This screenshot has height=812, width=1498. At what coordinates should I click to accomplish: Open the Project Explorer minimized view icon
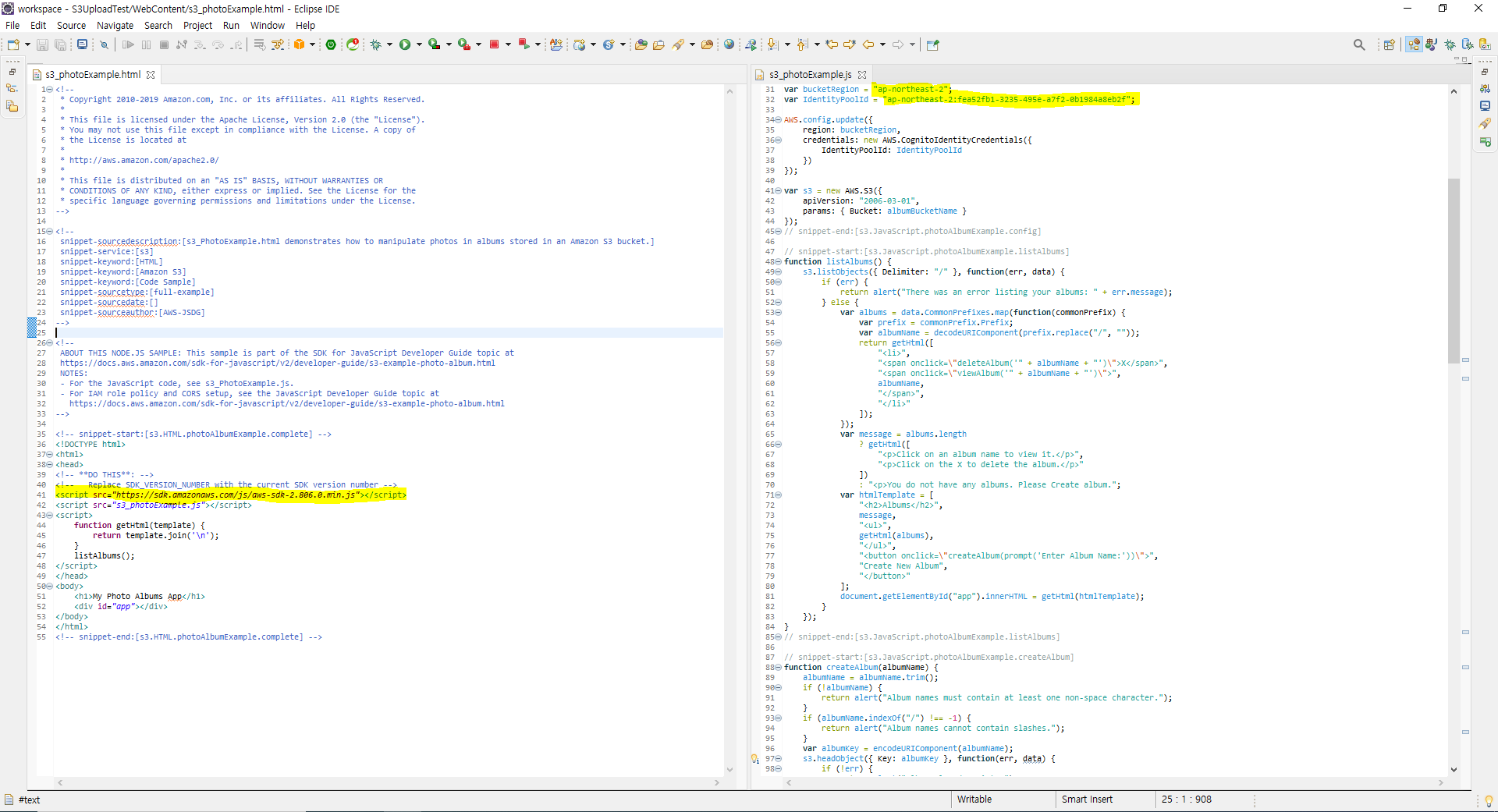pyautogui.click(x=12, y=107)
